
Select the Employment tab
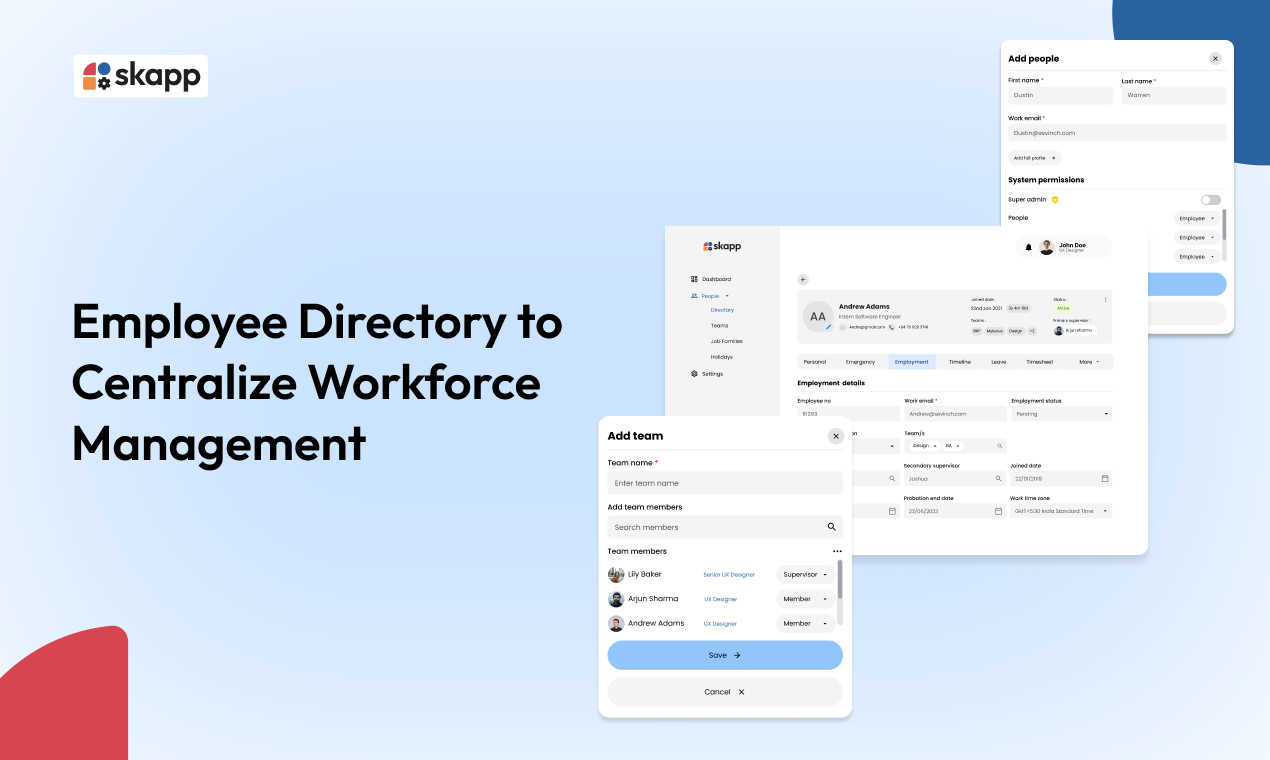coord(912,362)
